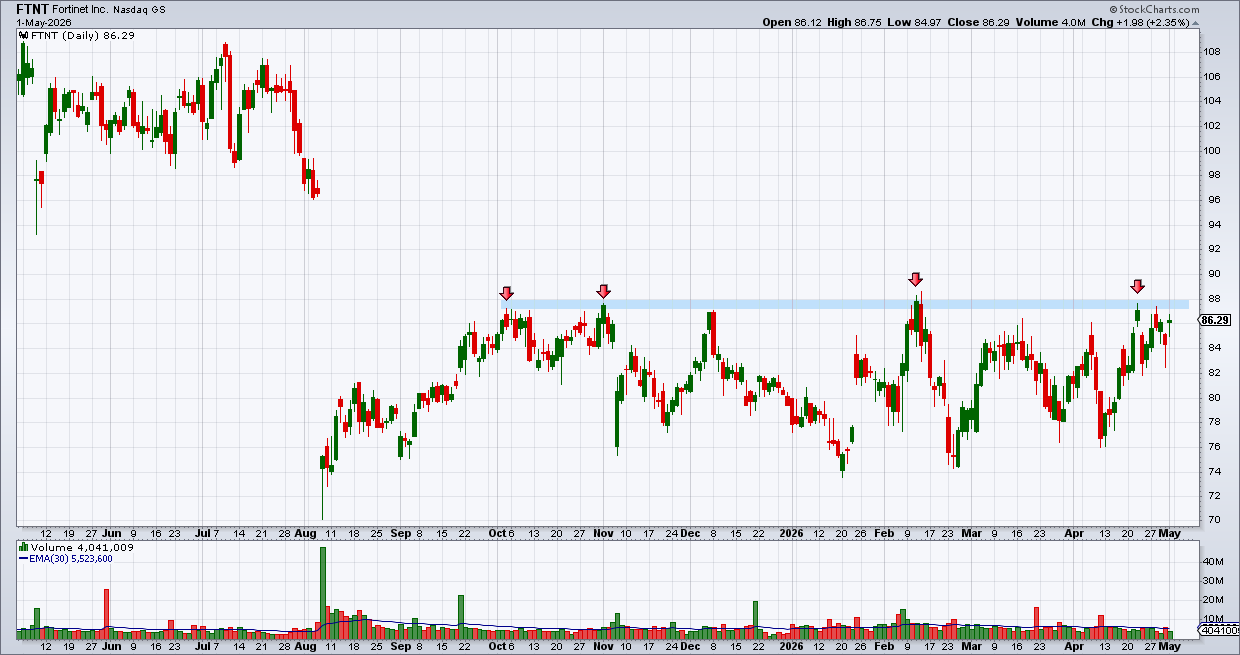The height and width of the screenshot is (655, 1240).
Task: Click the 10M volume axis label
Action: point(1213,619)
